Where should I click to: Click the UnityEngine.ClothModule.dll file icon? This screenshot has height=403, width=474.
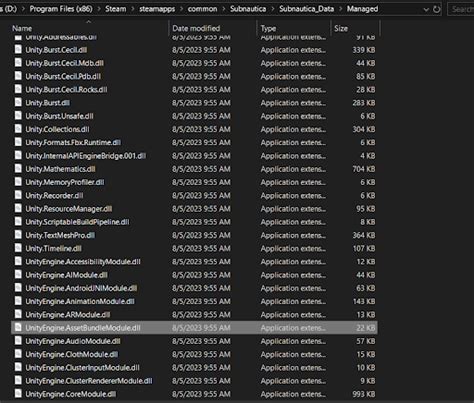click(x=18, y=354)
